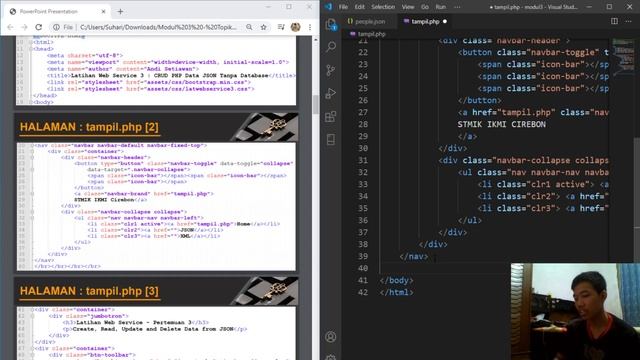Viewport: 640px width, 360px height.
Task: Open the Extensions view in VS Code
Action: click(331, 117)
